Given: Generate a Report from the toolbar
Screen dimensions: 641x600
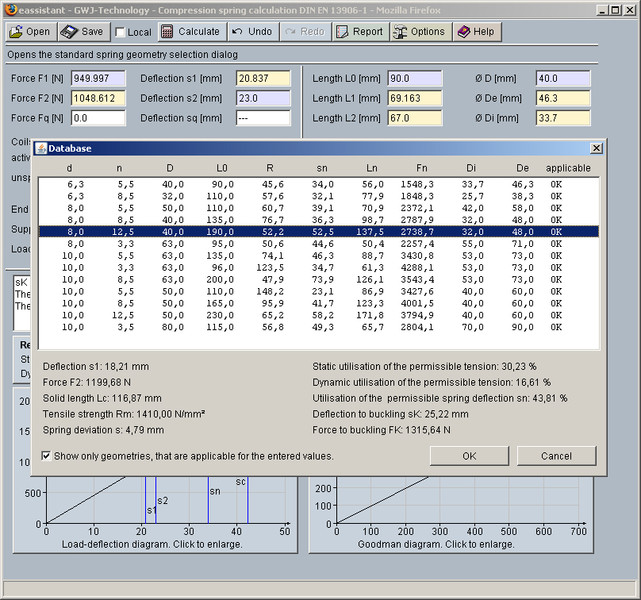Looking at the screenshot, I should pos(359,32).
